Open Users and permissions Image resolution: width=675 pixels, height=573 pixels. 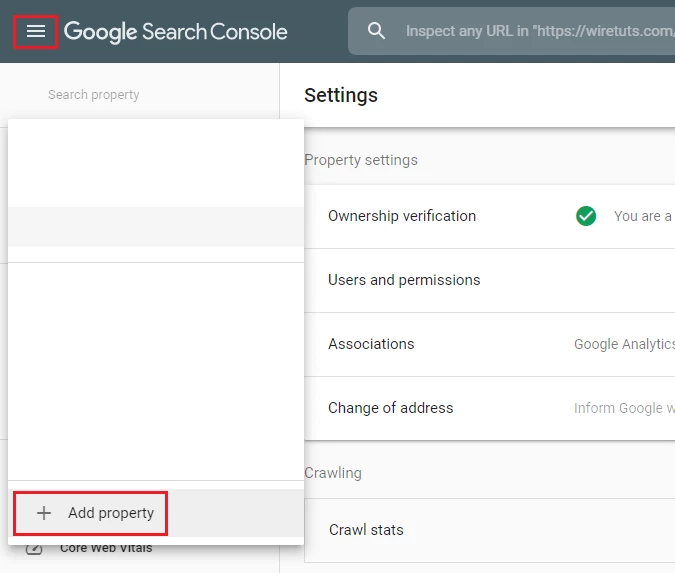click(404, 280)
